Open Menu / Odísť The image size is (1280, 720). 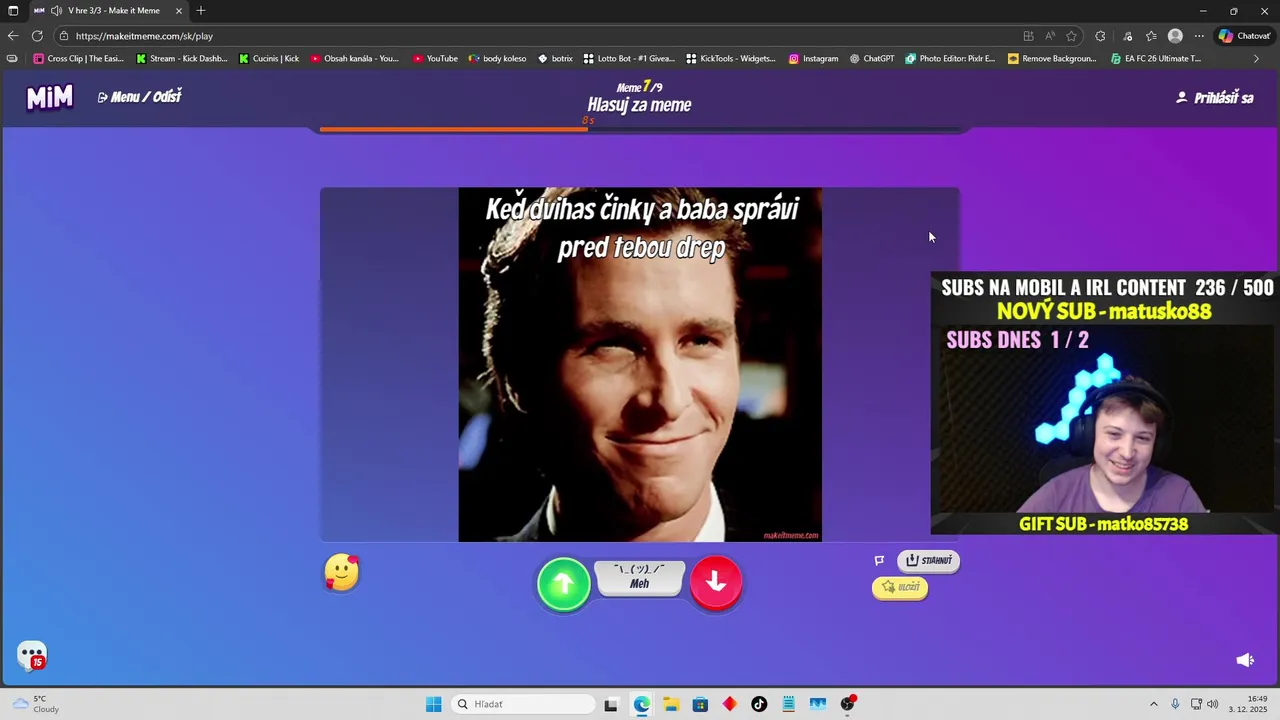140,97
